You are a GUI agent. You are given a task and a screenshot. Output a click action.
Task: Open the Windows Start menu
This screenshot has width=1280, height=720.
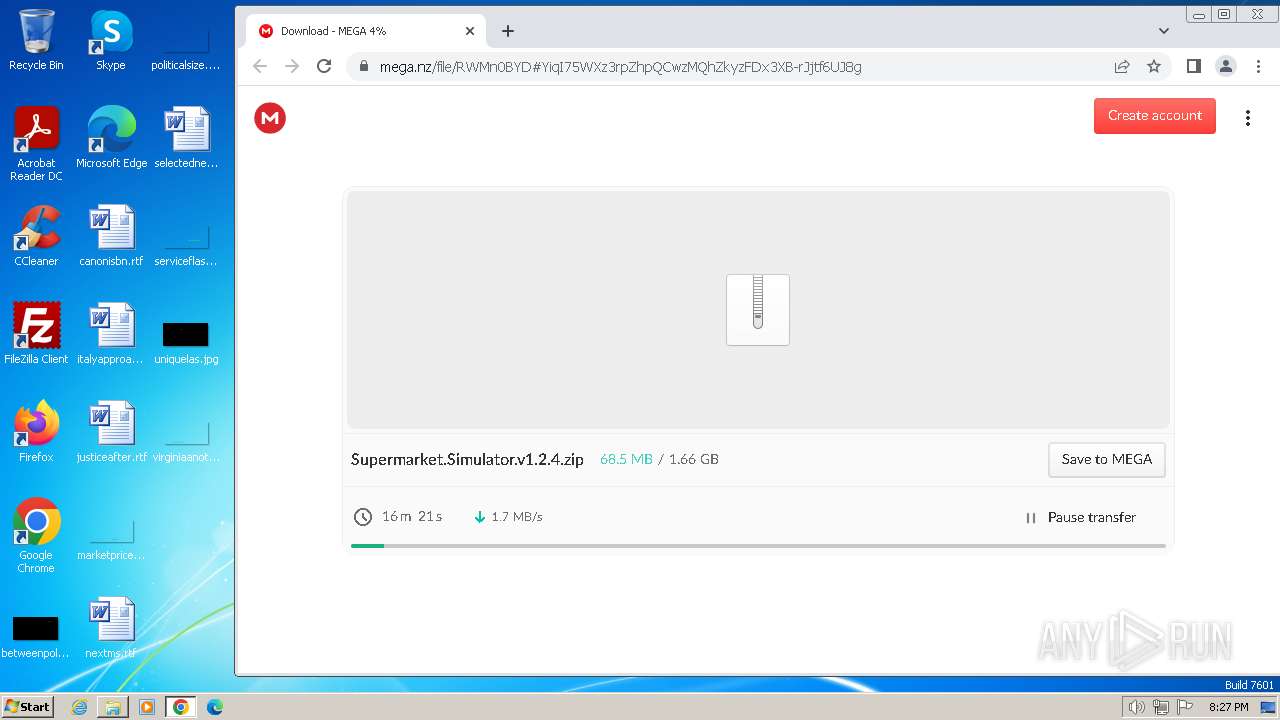[x=28, y=707]
